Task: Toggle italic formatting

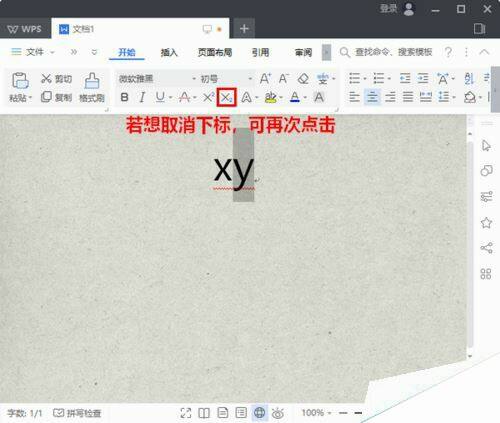Action: point(142,97)
